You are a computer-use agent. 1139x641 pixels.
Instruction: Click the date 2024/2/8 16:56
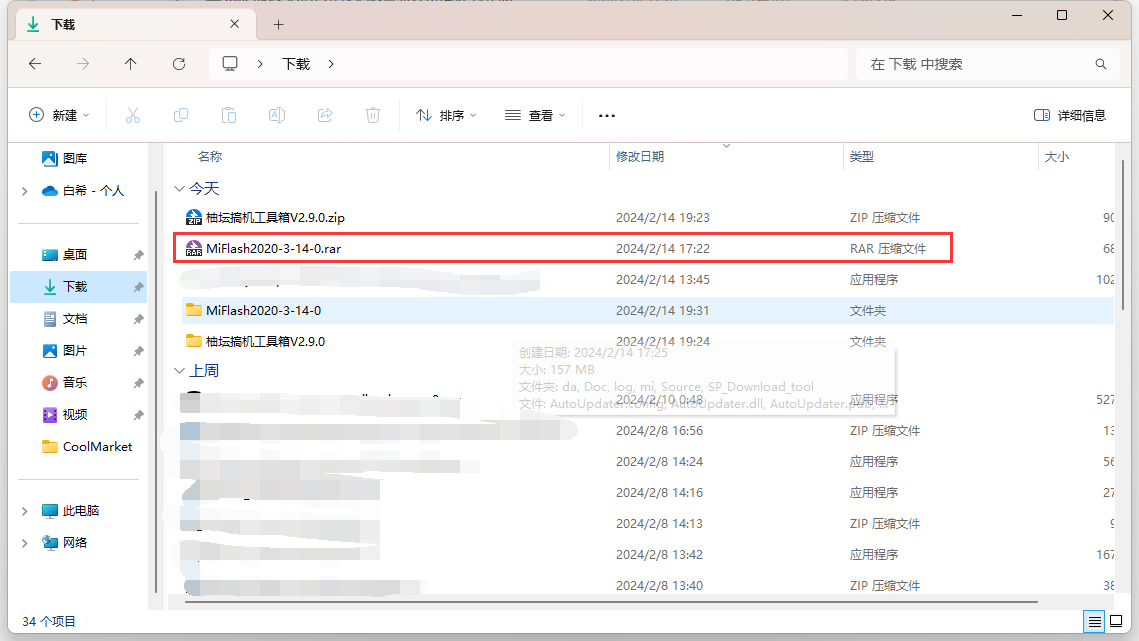pos(659,431)
